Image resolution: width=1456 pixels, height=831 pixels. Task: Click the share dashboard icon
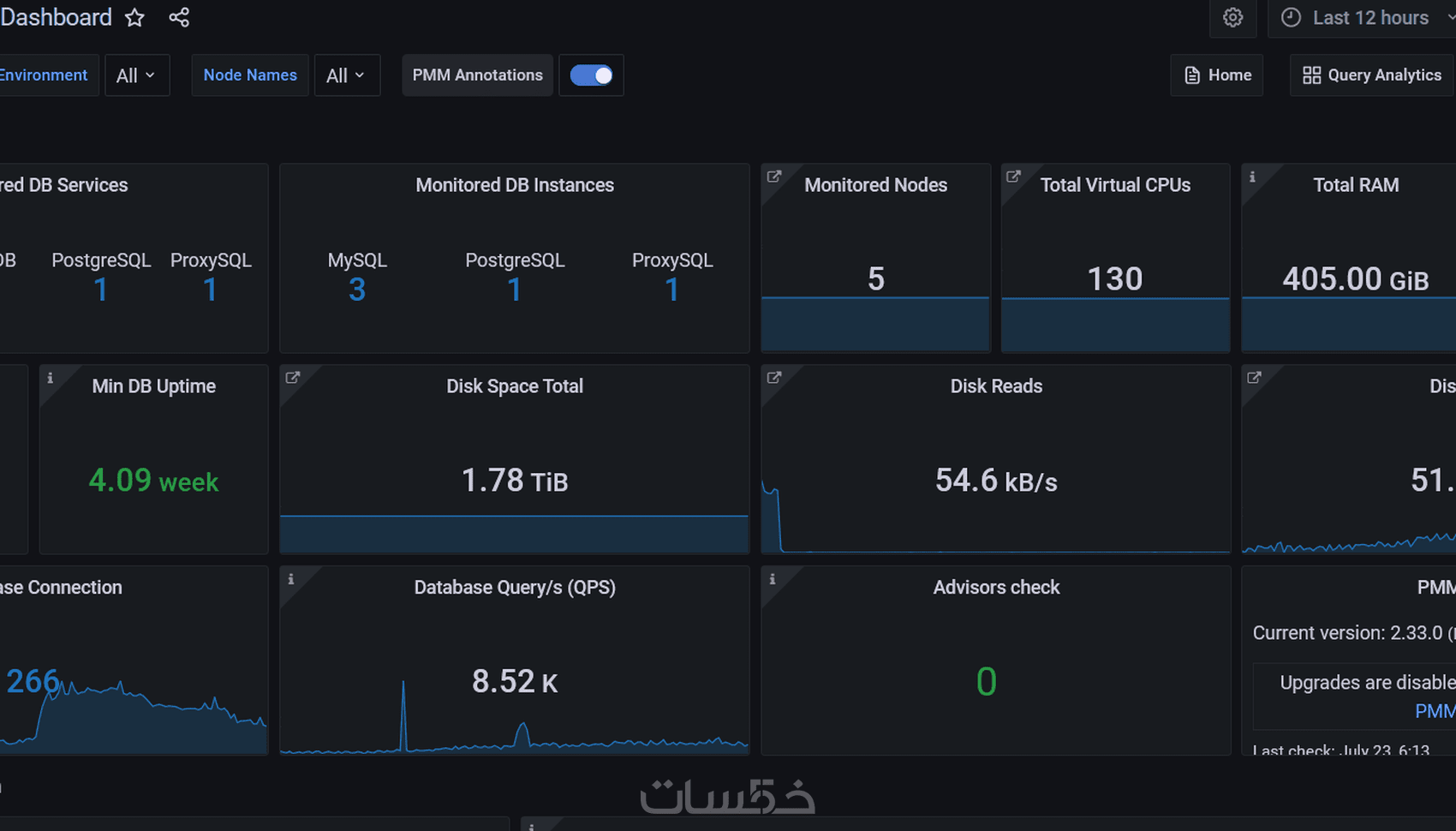179,18
